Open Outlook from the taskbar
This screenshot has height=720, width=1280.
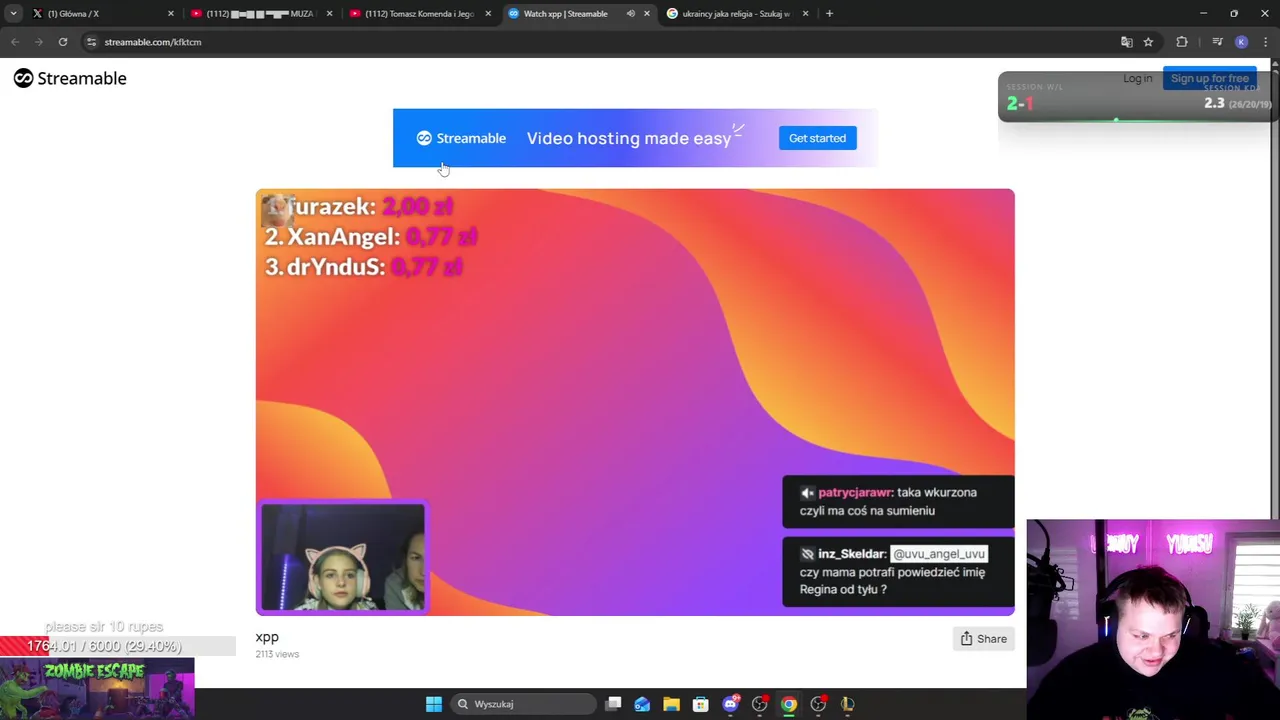pos(642,704)
